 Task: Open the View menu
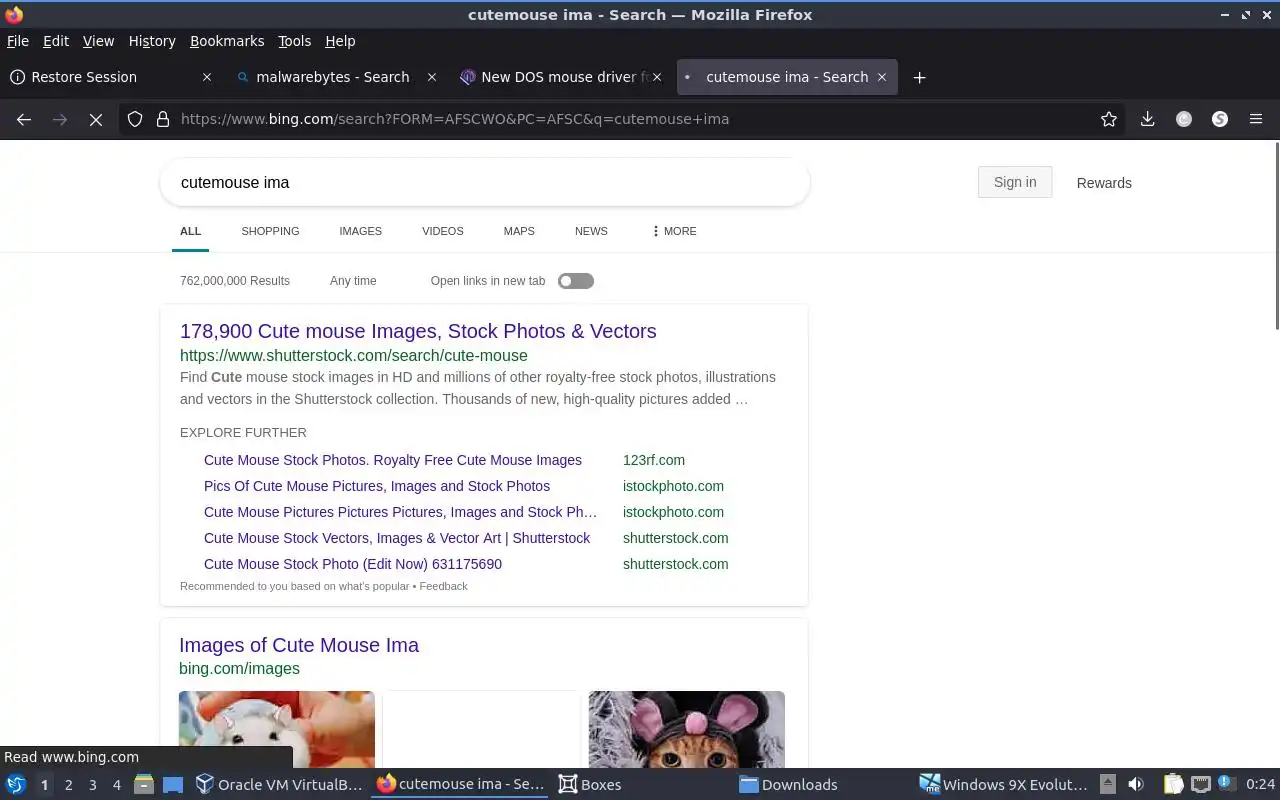tap(98, 41)
